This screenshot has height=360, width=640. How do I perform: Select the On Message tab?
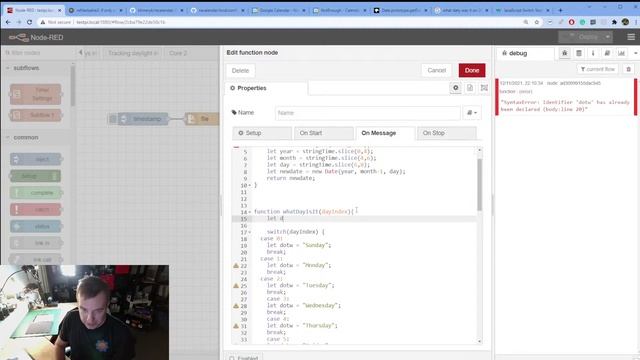(385, 133)
